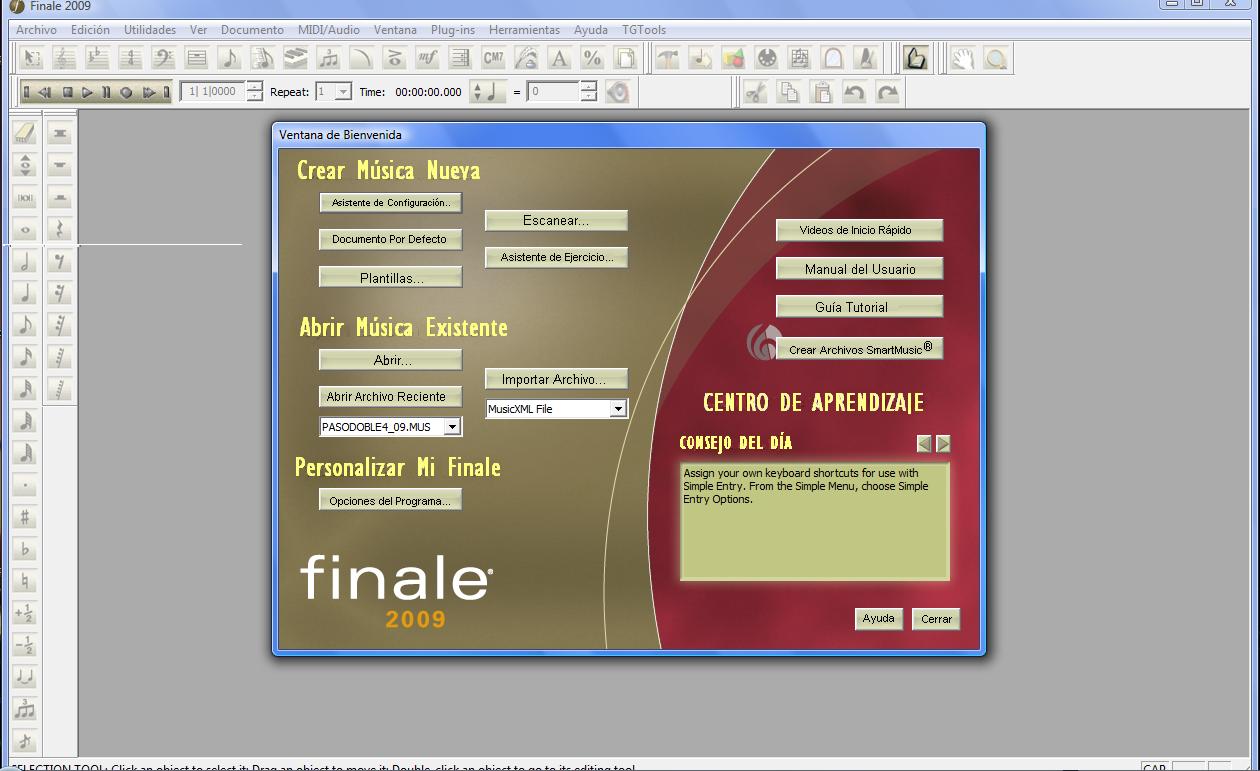Open the recent file PASODOBLE4_09.MUS dropdown
Image resolution: width=1260 pixels, height=771 pixels.
coord(452,427)
